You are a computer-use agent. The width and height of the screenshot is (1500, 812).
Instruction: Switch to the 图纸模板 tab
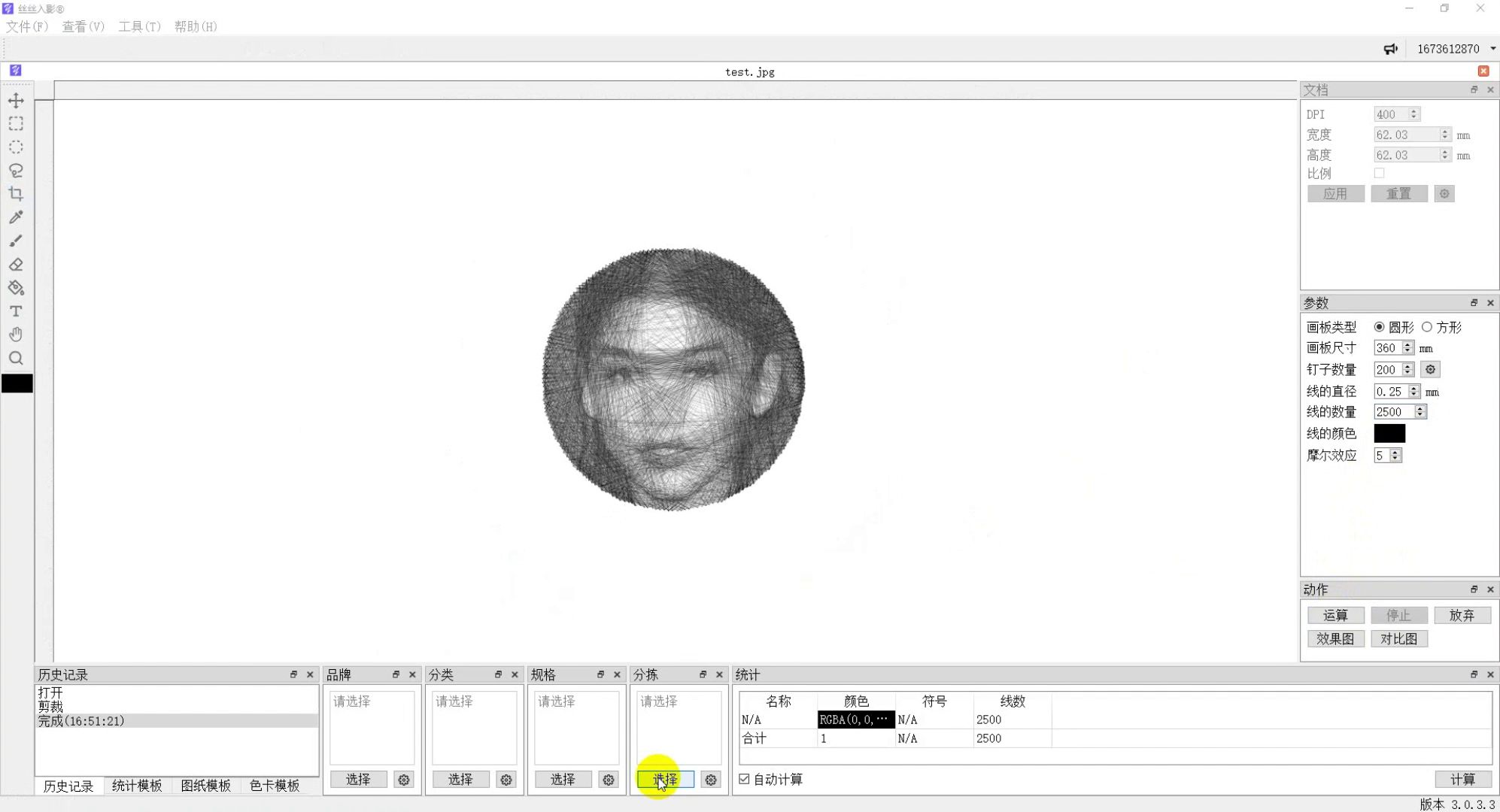click(x=205, y=786)
